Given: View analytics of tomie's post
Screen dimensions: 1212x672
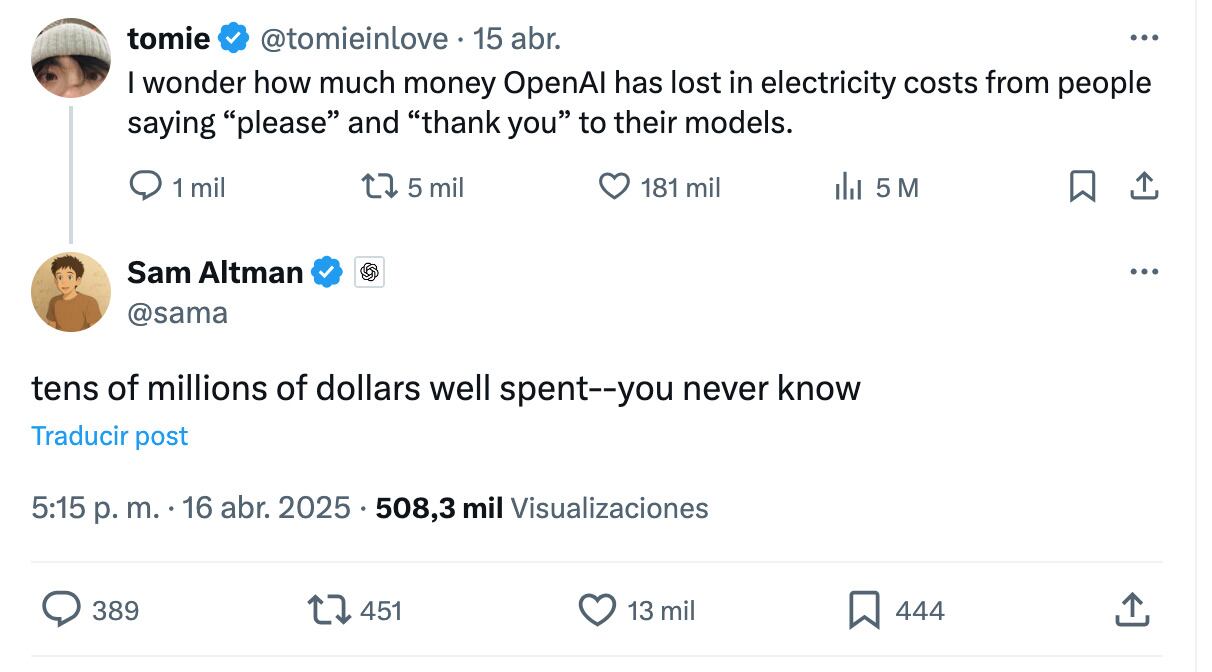Looking at the screenshot, I should coord(848,187).
